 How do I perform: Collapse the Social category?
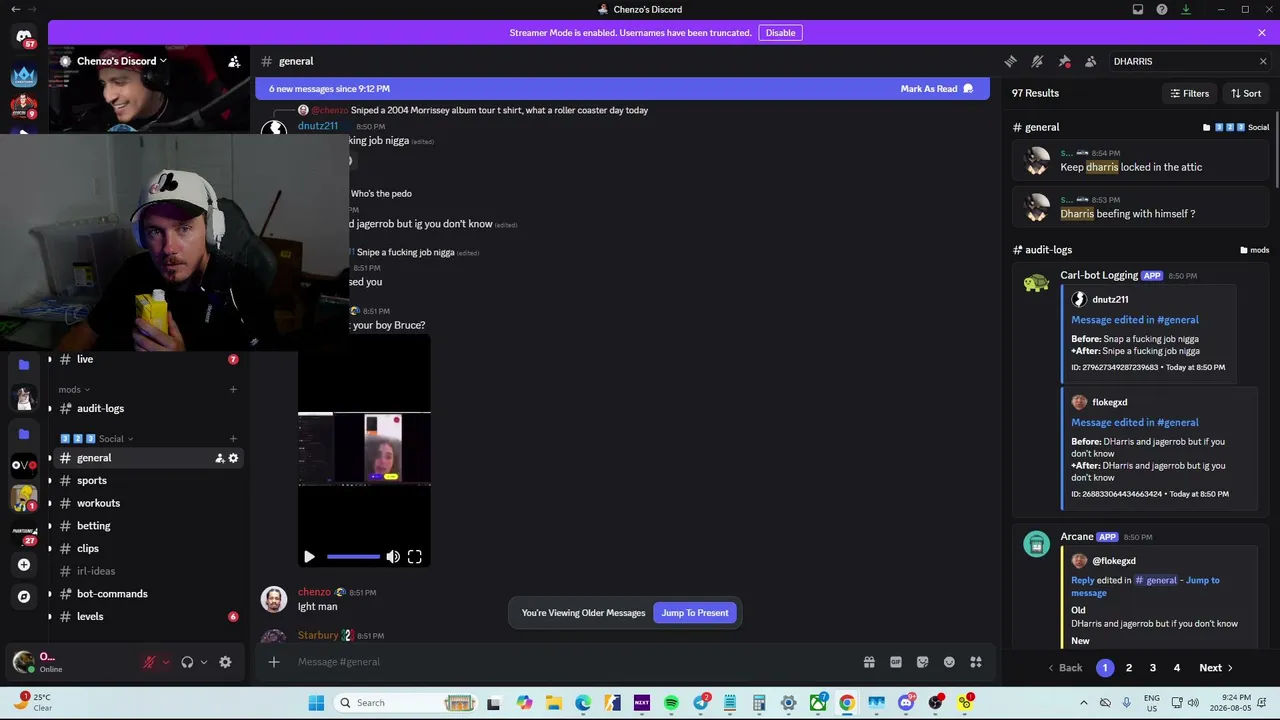pos(97,438)
